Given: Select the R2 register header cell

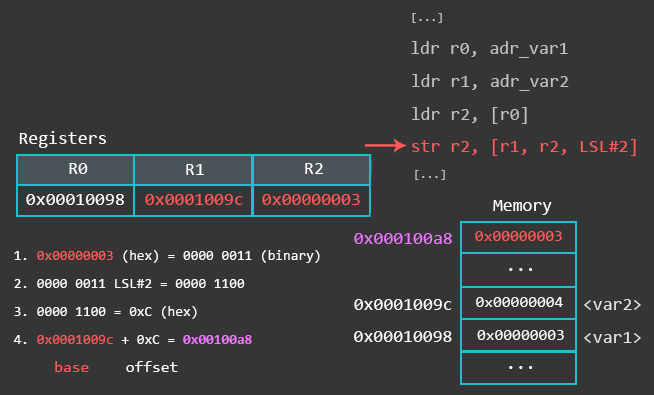Looking at the screenshot, I should pos(312,170).
